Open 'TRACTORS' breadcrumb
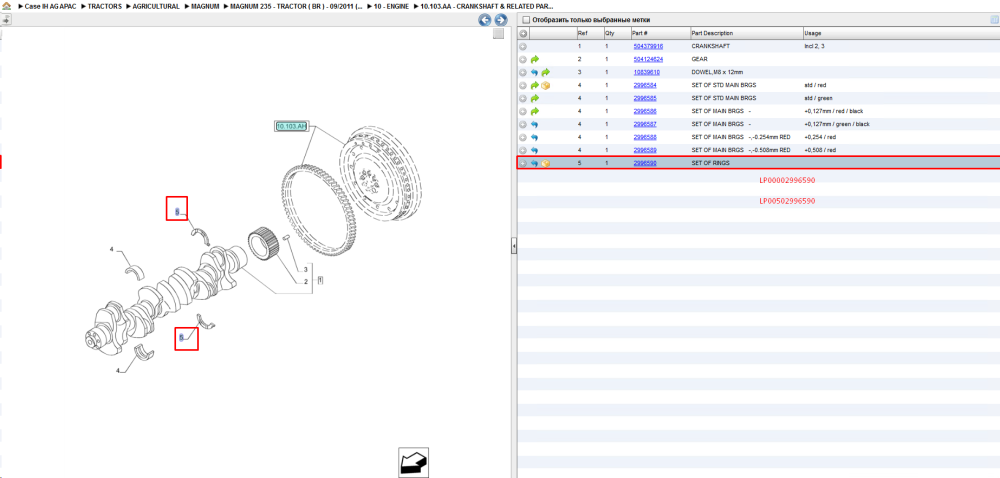The height and width of the screenshot is (478, 1000). [x=105, y=6]
